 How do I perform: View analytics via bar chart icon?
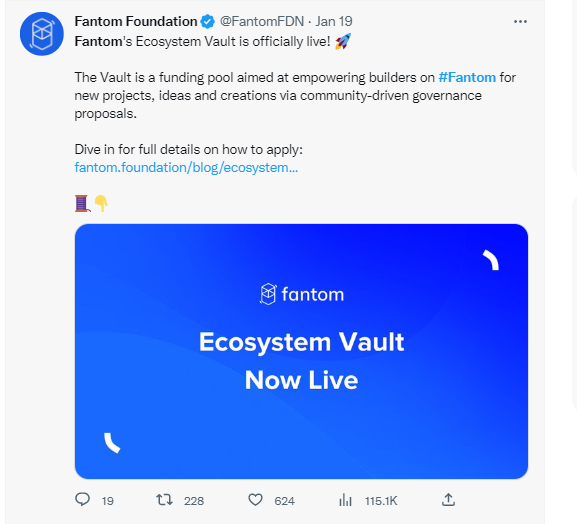(345, 500)
